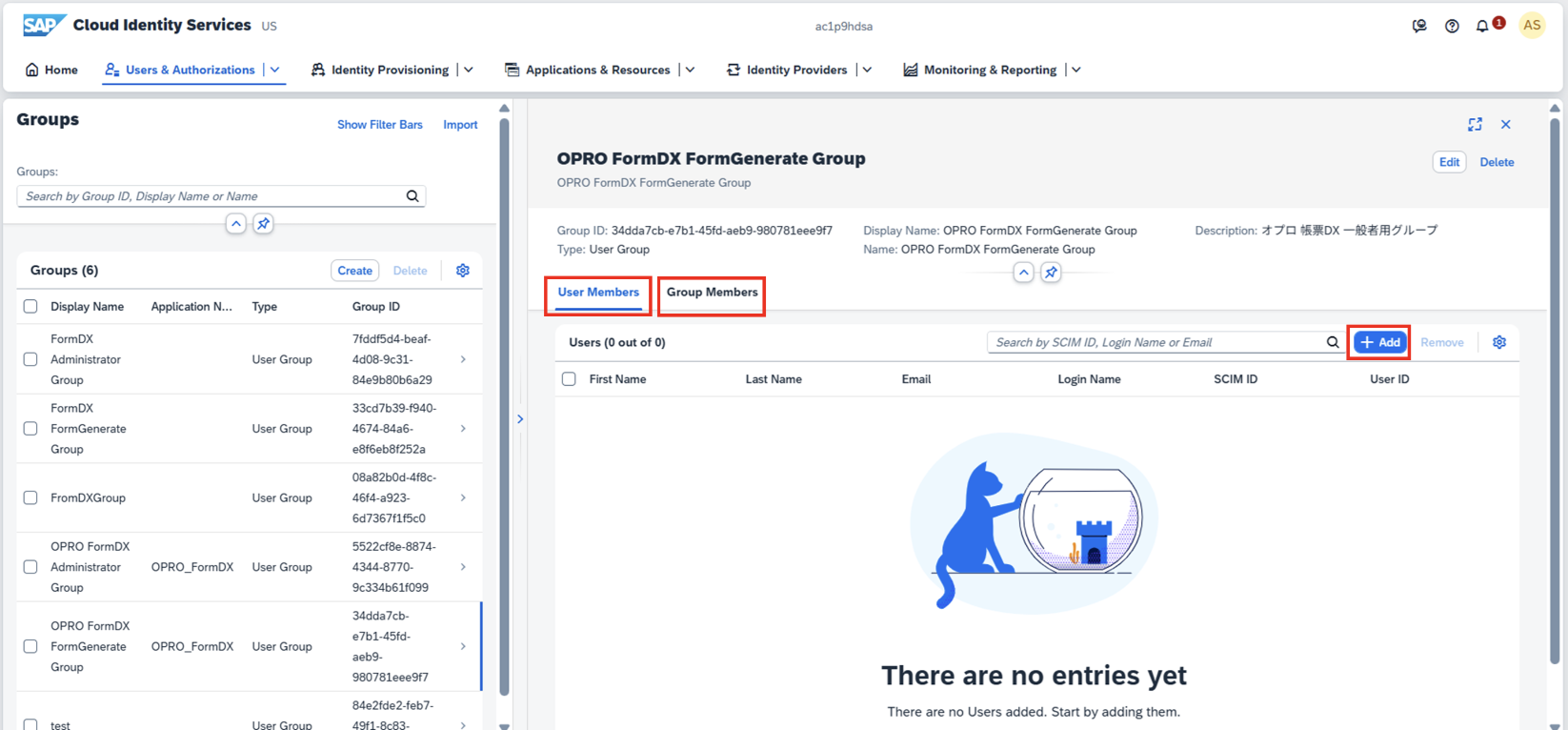The height and width of the screenshot is (730, 1568).
Task: Check the FromDXGroup row checkbox
Action: tap(30, 497)
